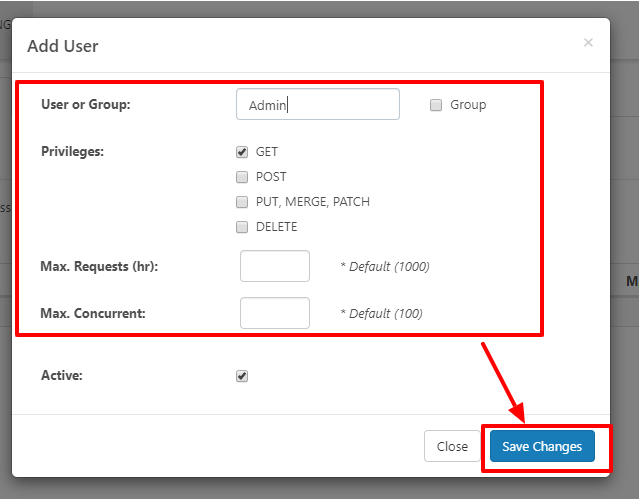
Task: Click the 'POST' label text
Action: click(271, 177)
